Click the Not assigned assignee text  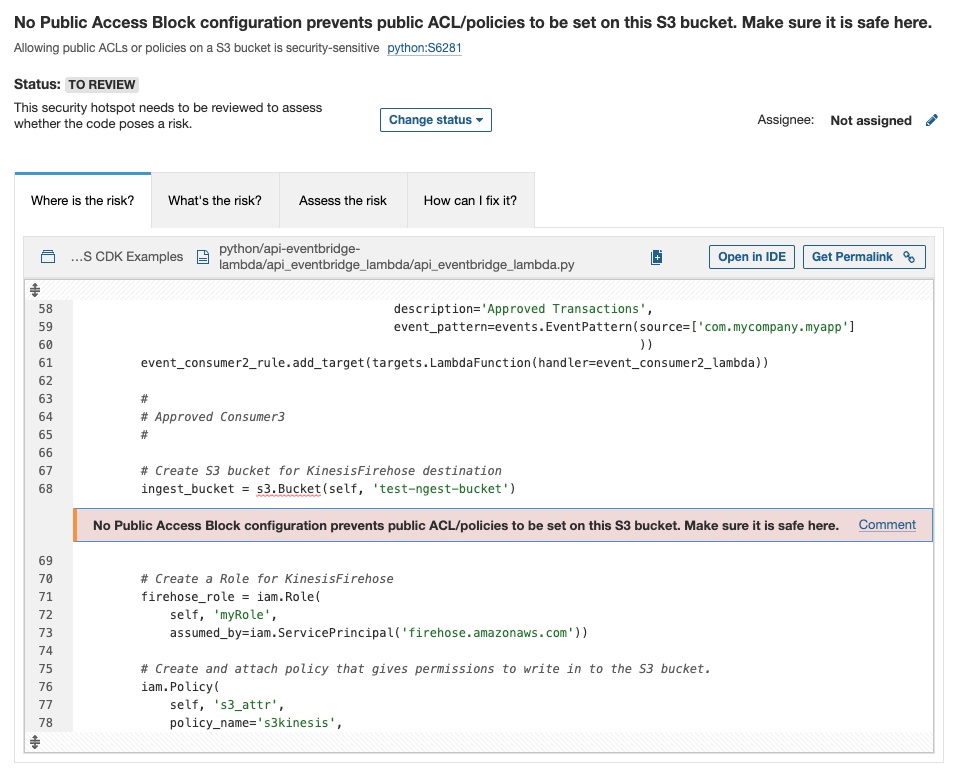coord(871,121)
